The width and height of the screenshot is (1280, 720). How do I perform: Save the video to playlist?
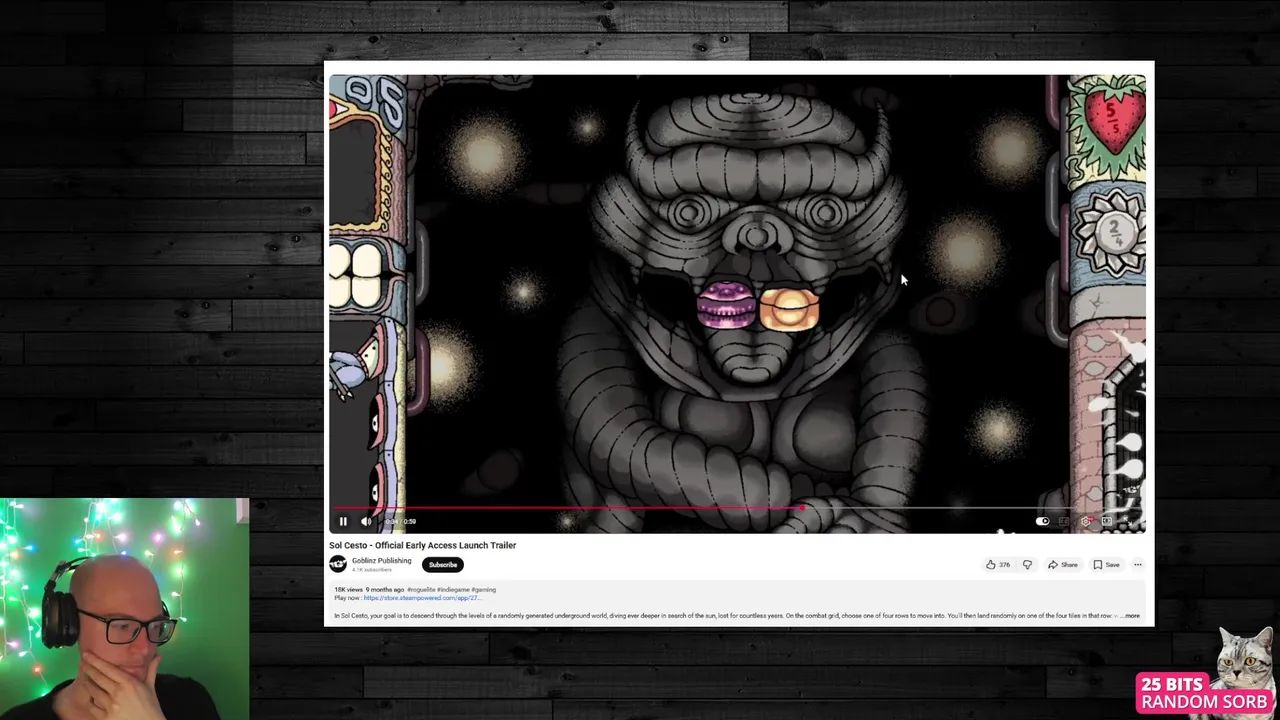(1106, 565)
